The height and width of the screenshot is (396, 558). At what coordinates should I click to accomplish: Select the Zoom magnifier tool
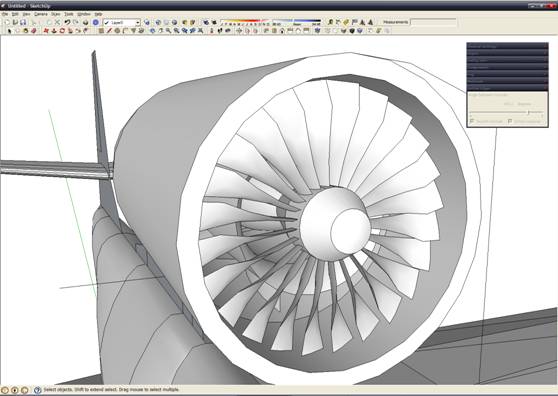pos(168,31)
